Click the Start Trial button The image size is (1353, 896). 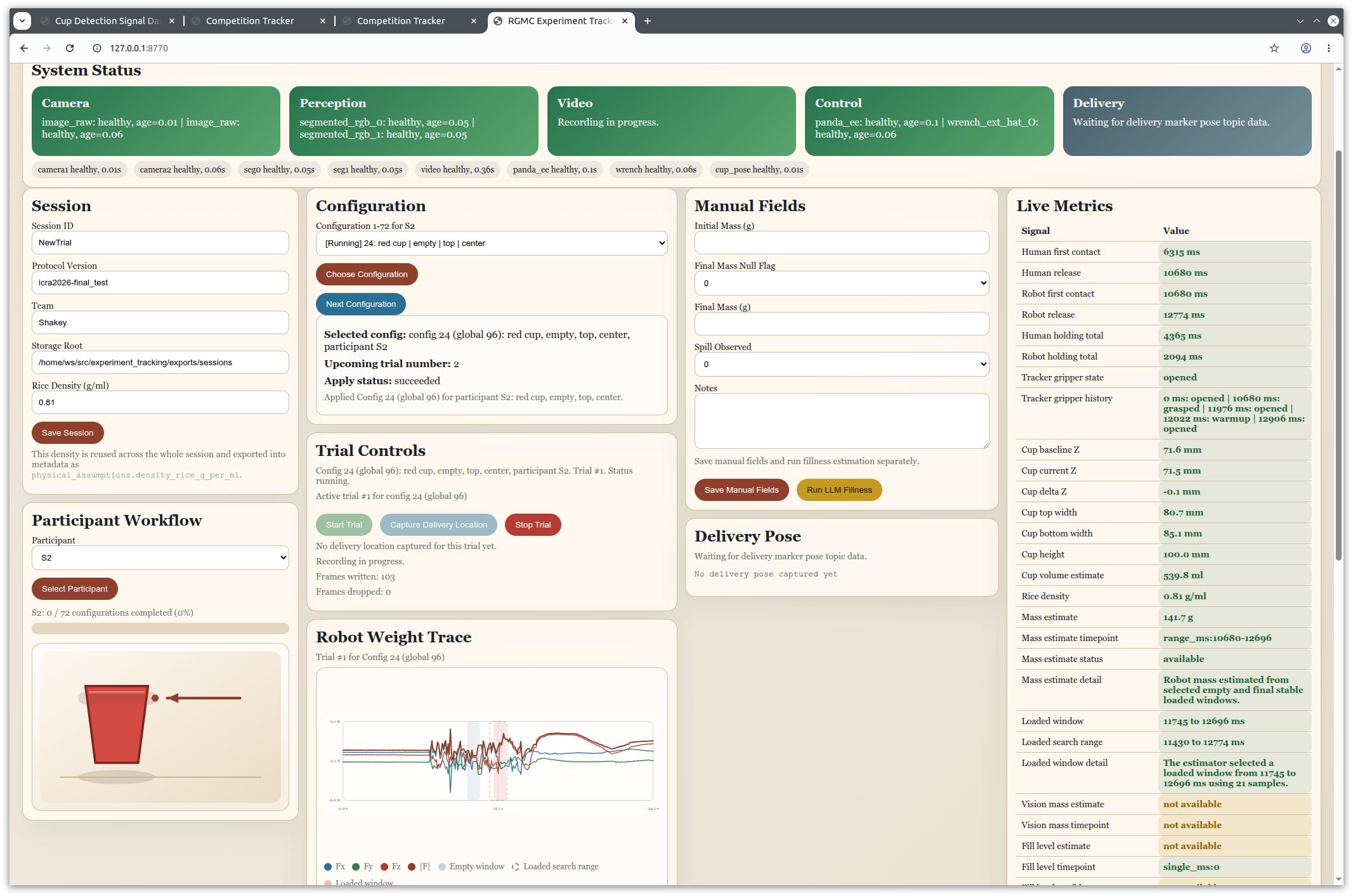(x=344, y=525)
